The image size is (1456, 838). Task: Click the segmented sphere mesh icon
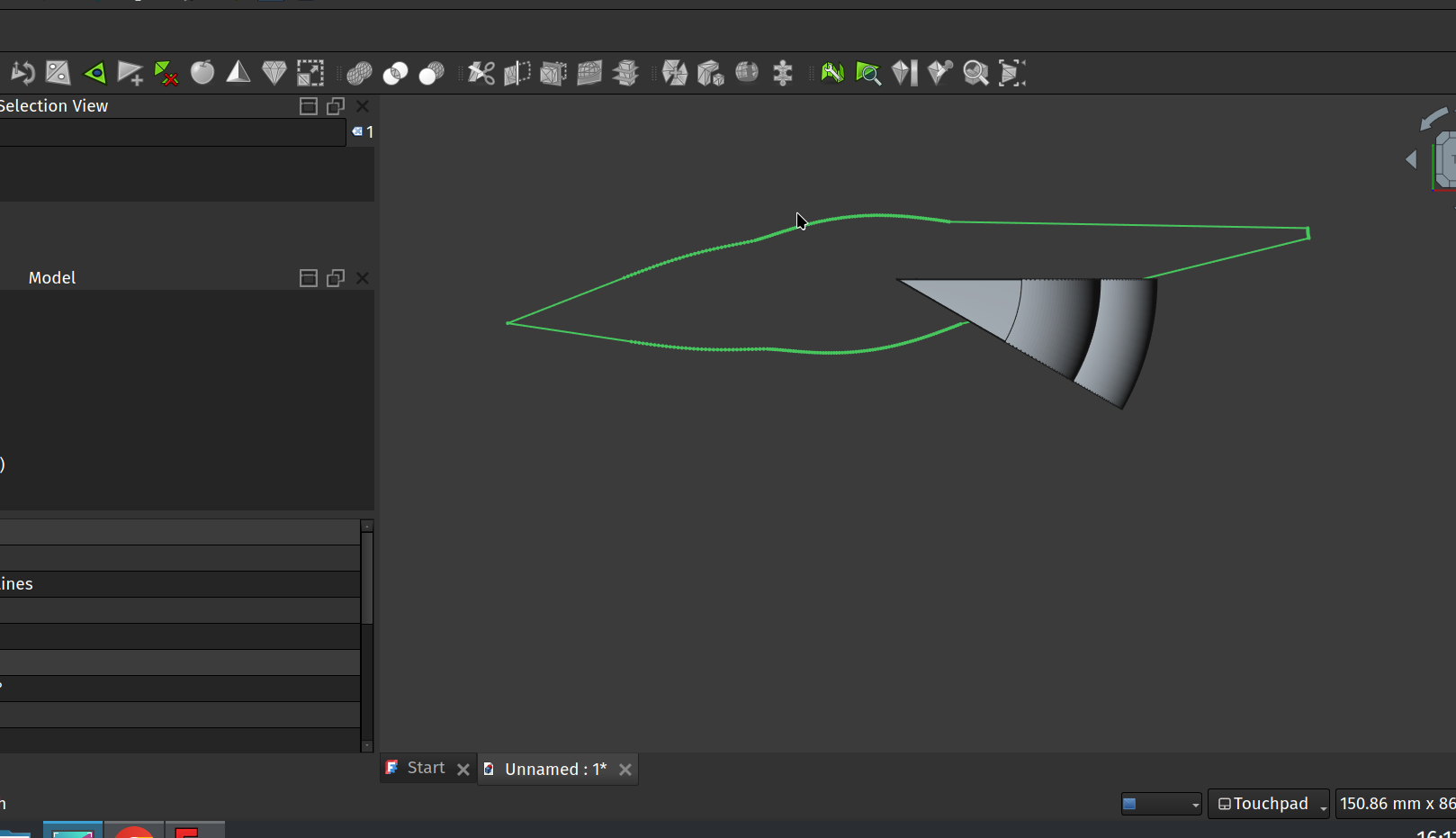pos(747,72)
